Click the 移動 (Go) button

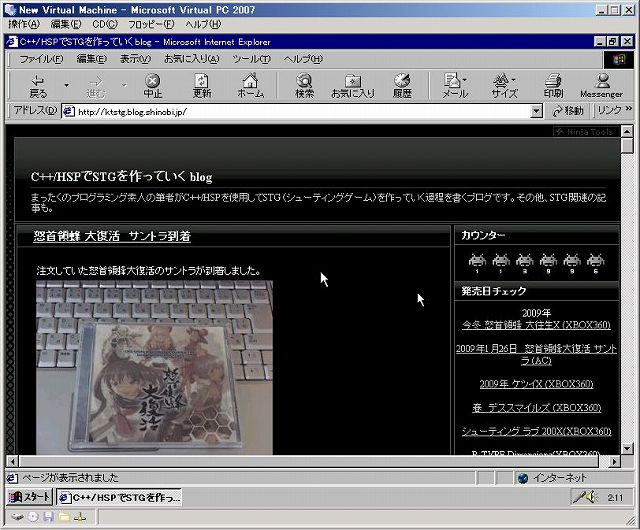coord(567,111)
